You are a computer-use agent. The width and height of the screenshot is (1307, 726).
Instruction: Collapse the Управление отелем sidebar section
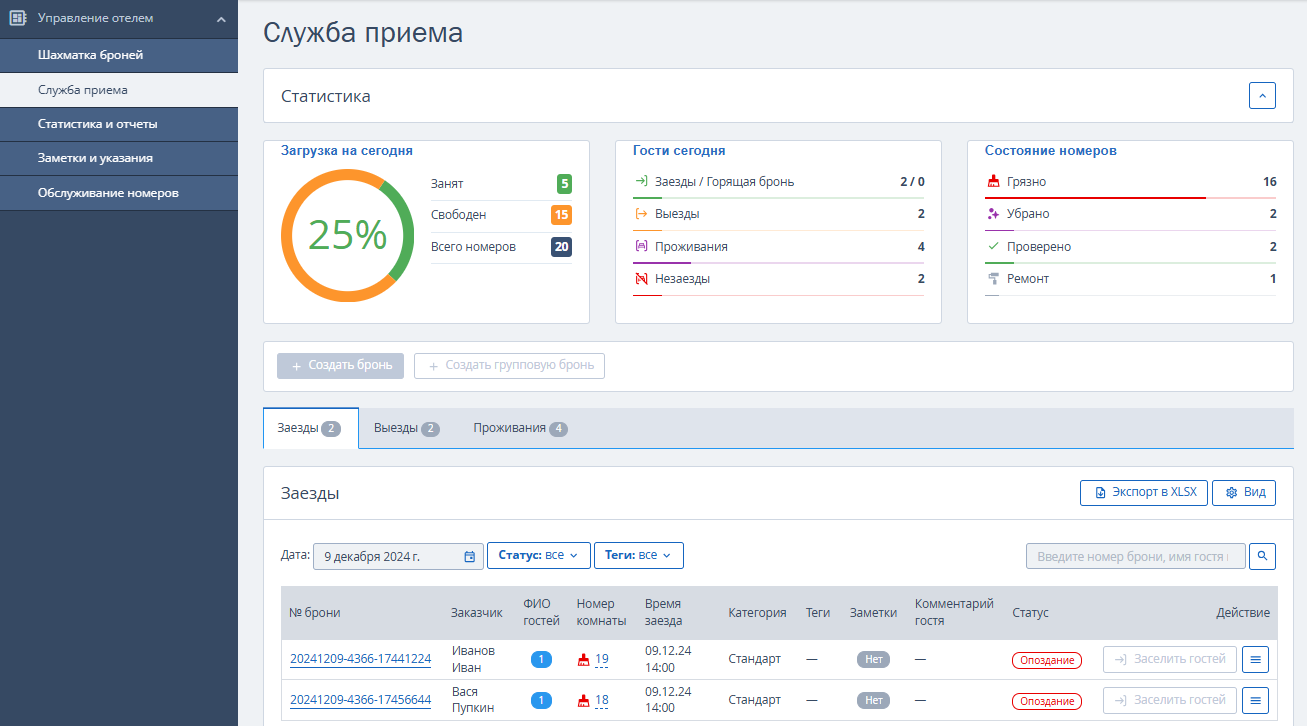point(221,19)
